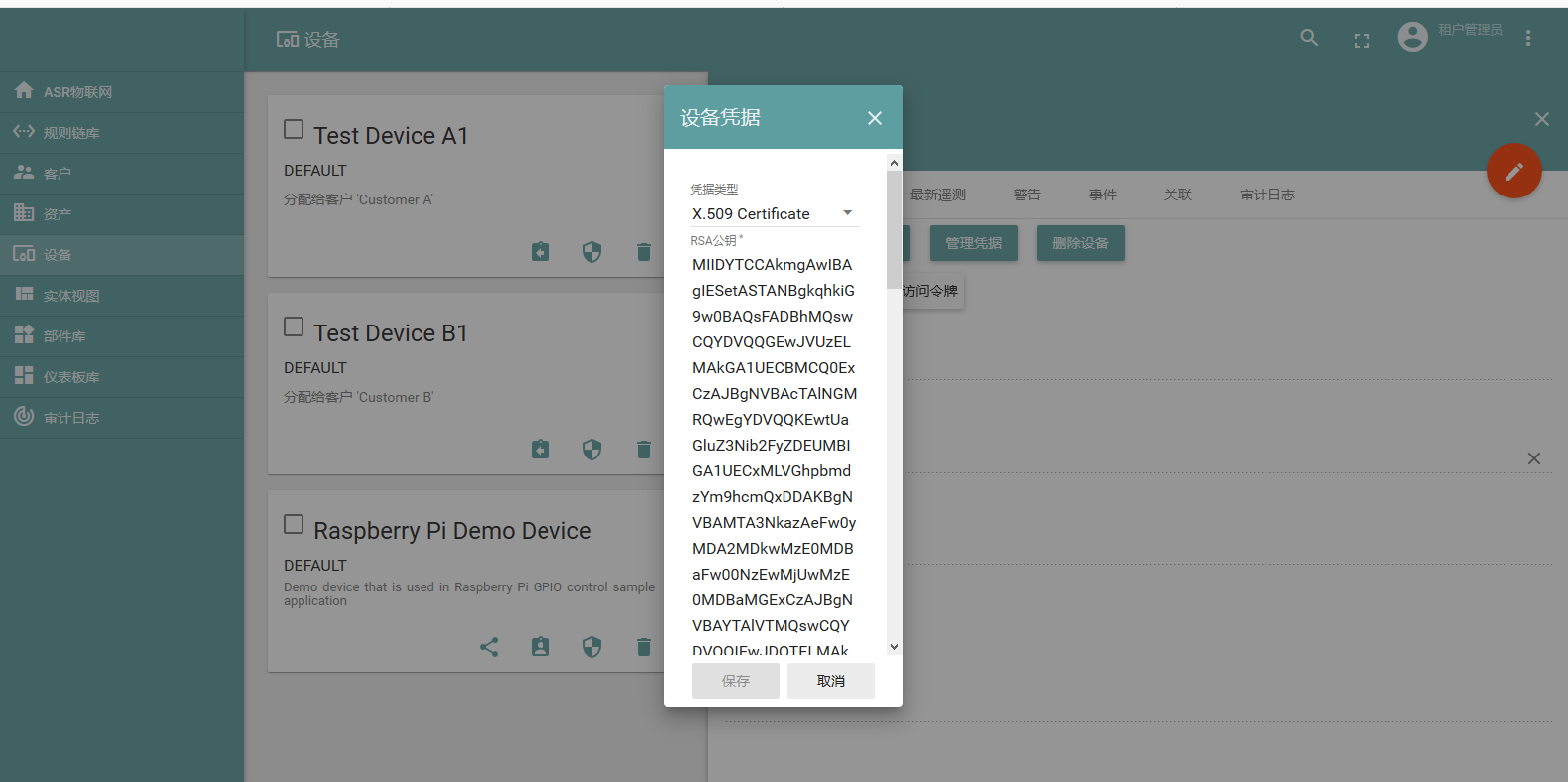Click scrollbar down arrow in credentials dialog

pos(894,647)
